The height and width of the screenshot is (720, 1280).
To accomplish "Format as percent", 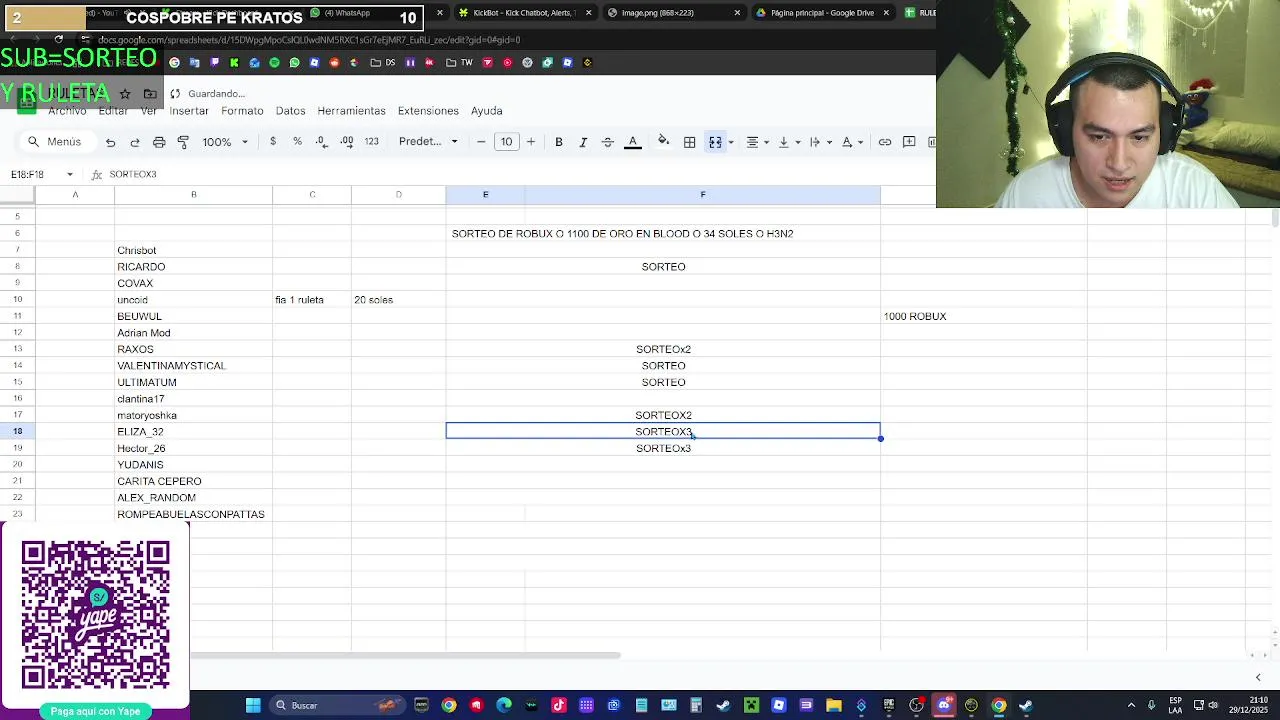I will pos(297,142).
